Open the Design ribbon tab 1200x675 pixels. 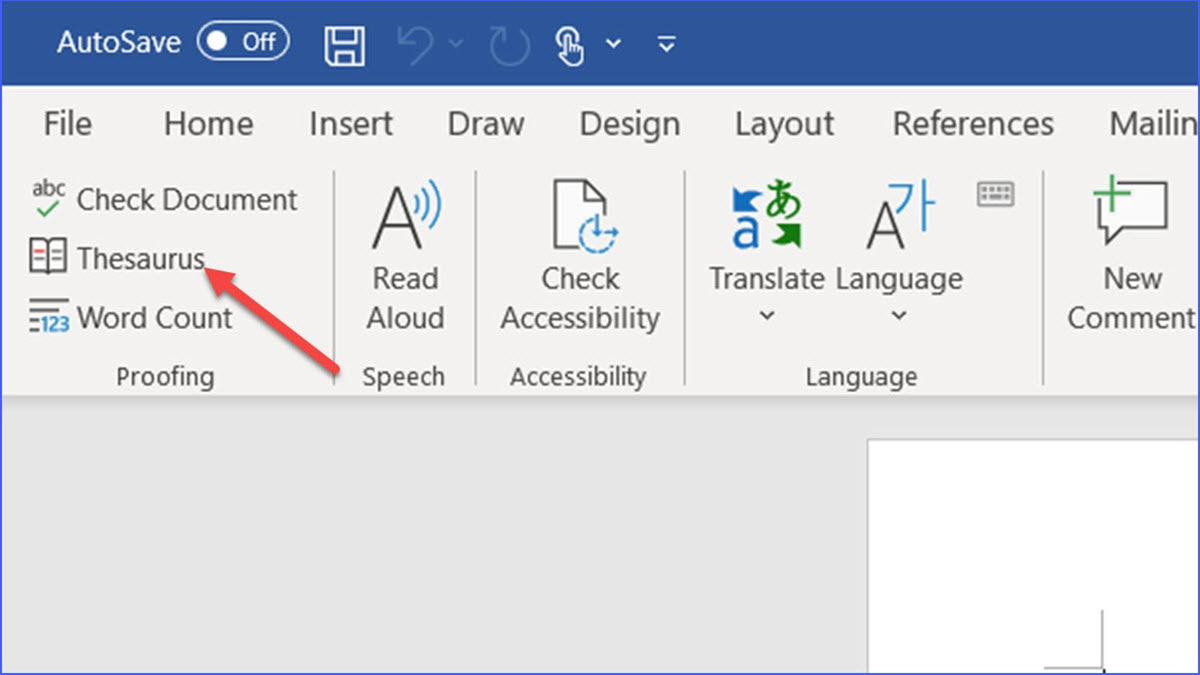pos(629,123)
